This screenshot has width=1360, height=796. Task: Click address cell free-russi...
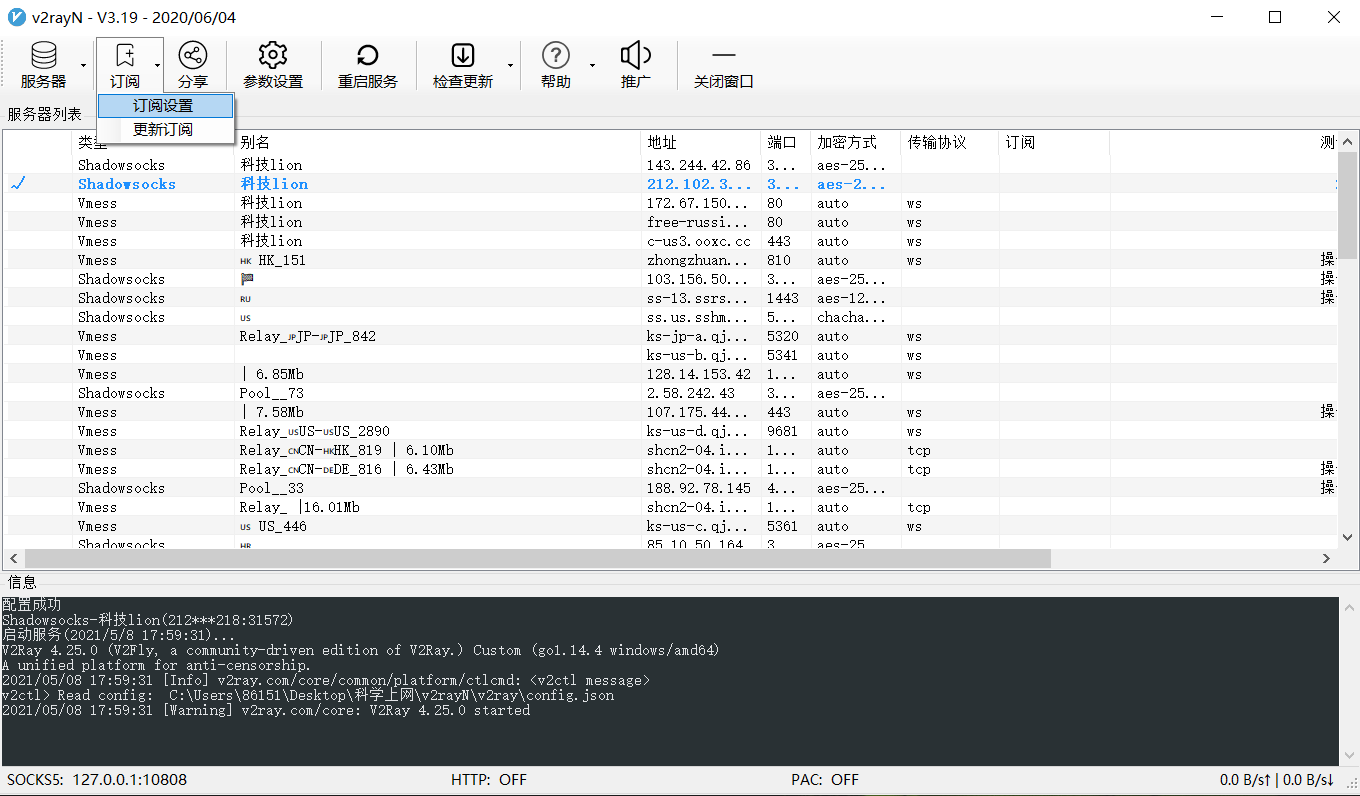[698, 222]
